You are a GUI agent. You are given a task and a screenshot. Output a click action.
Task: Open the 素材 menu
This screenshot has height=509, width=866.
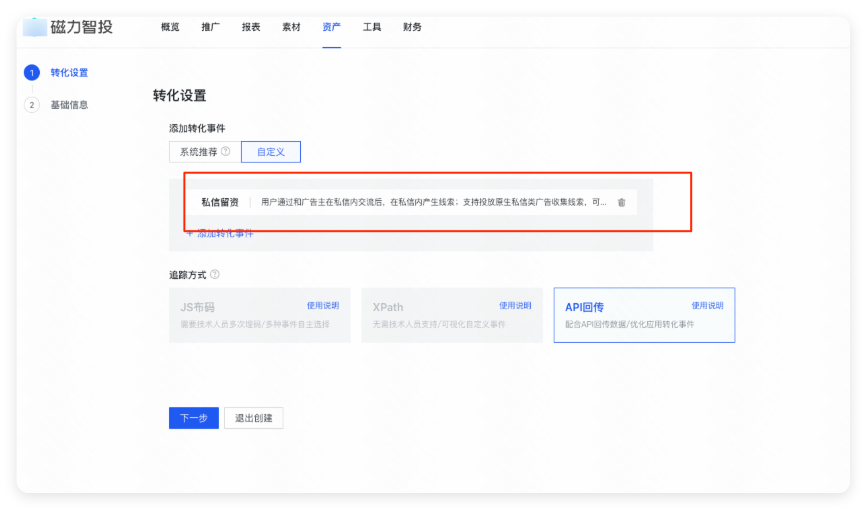[291, 27]
